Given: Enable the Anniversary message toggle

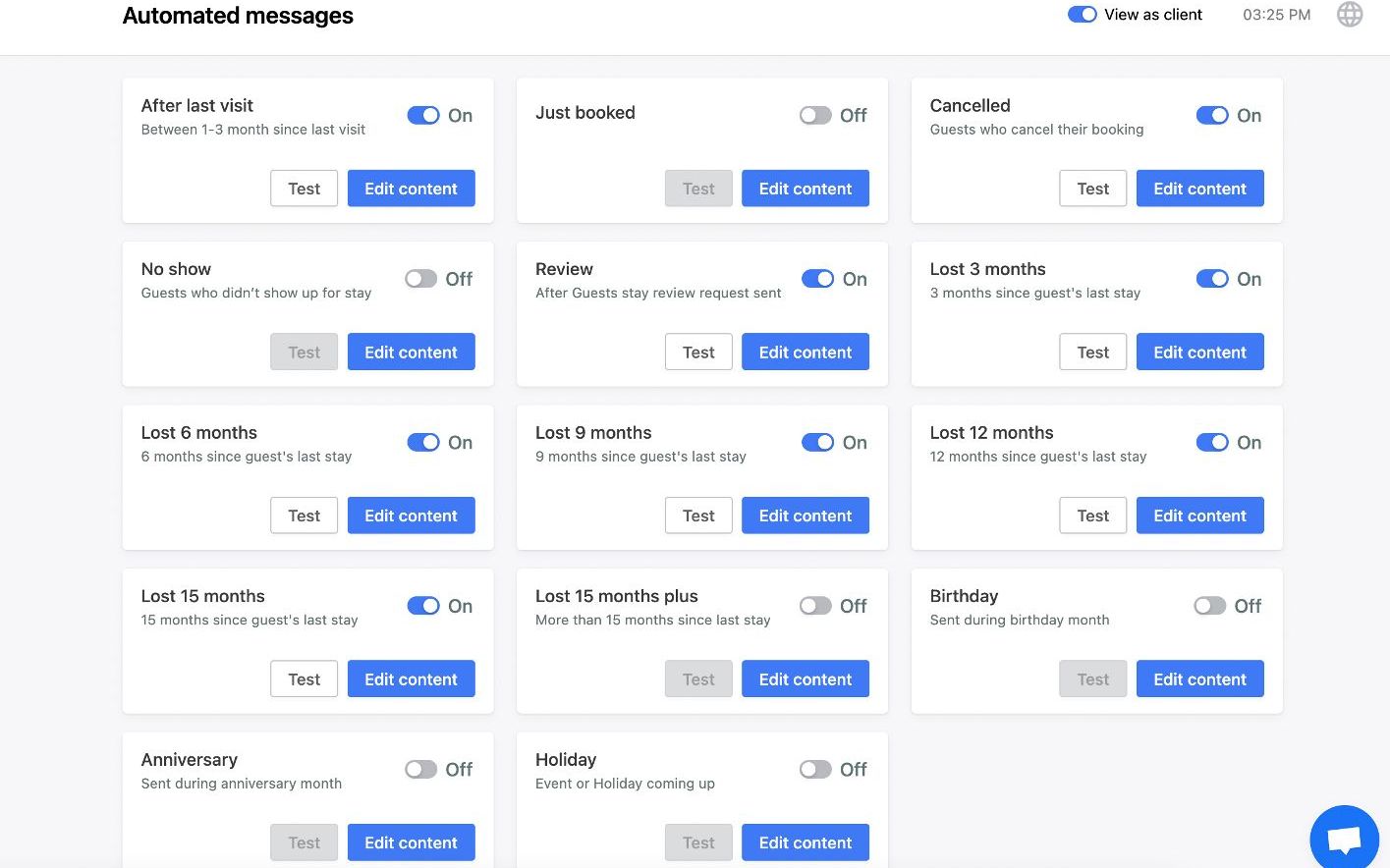Looking at the screenshot, I should tap(421, 770).
